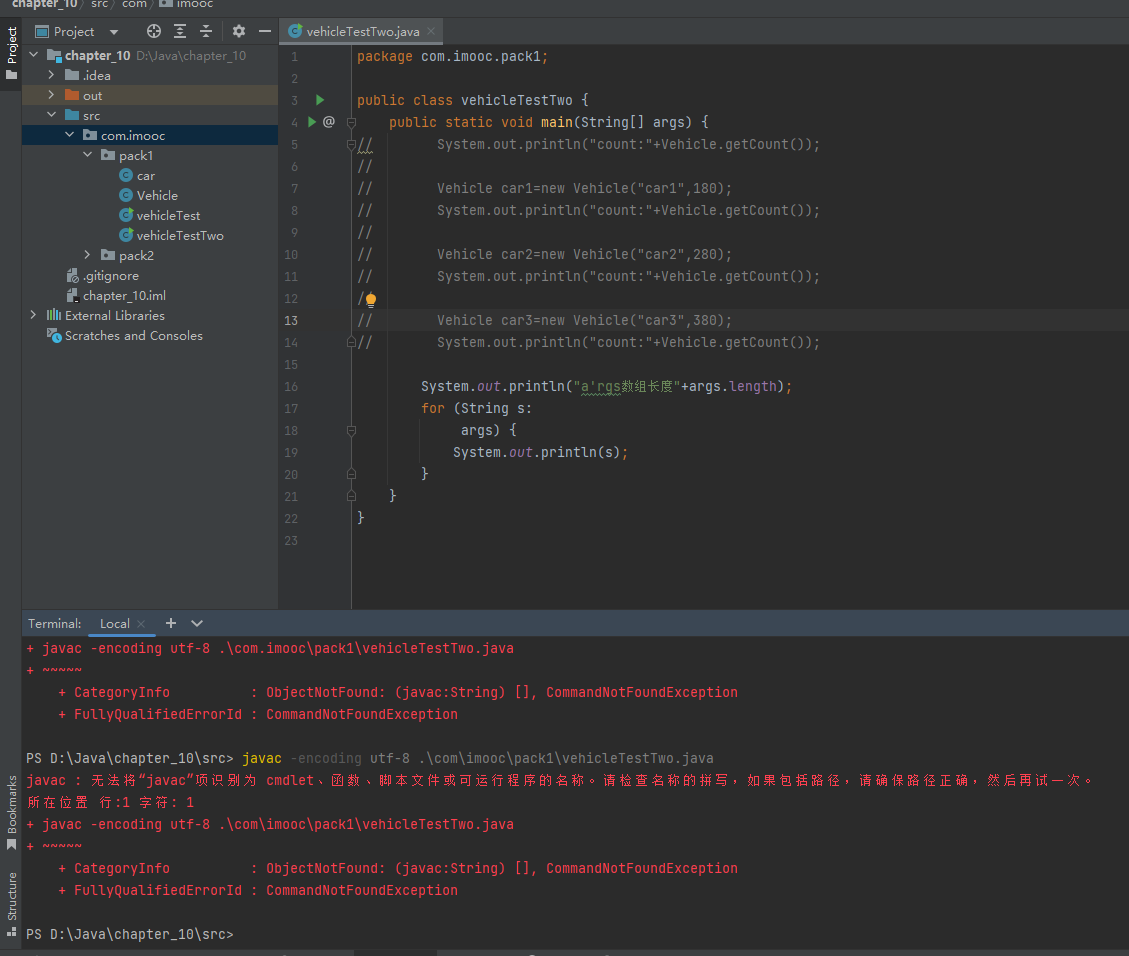Click the vehicleTestTwo file icon in tree
1129x956 pixels.
coord(126,235)
